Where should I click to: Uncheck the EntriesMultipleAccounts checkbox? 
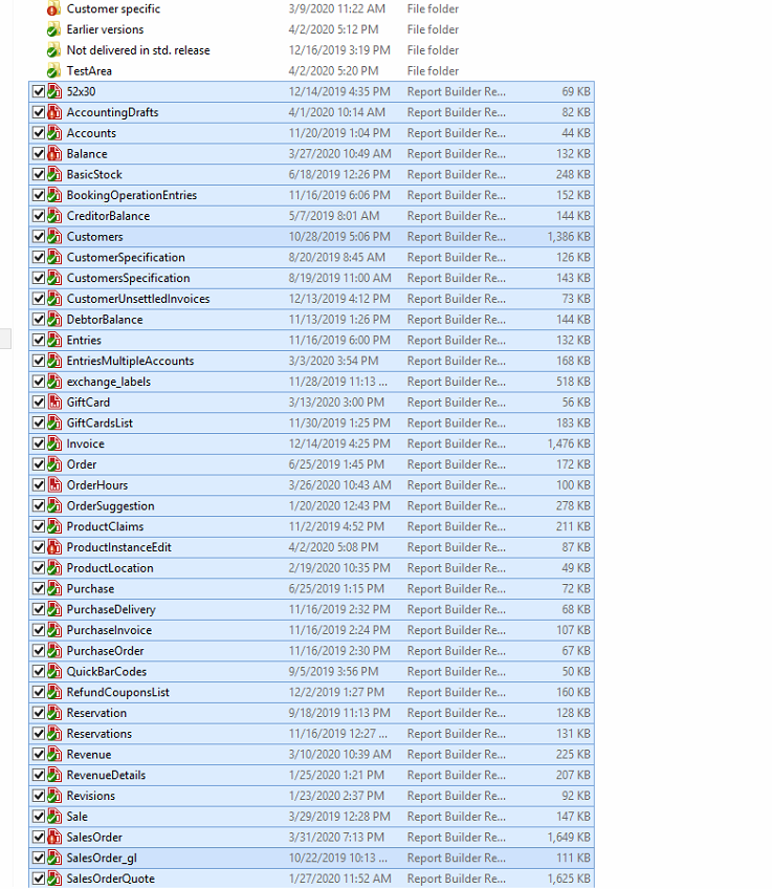pos(39,361)
